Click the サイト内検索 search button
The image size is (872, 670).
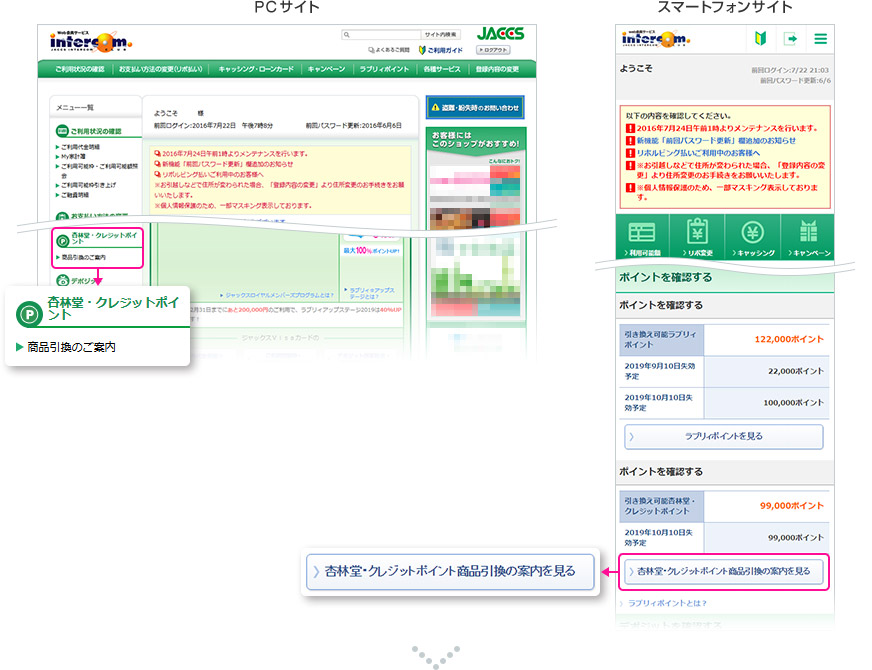tap(440, 34)
